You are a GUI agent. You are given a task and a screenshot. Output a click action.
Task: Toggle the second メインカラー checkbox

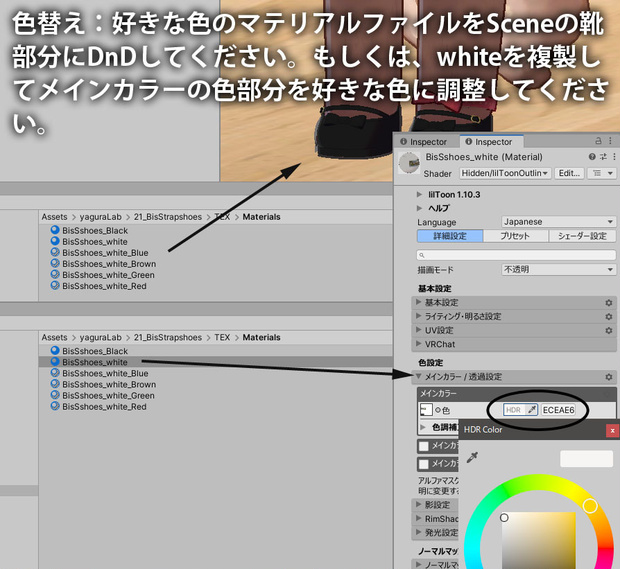coord(423,464)
